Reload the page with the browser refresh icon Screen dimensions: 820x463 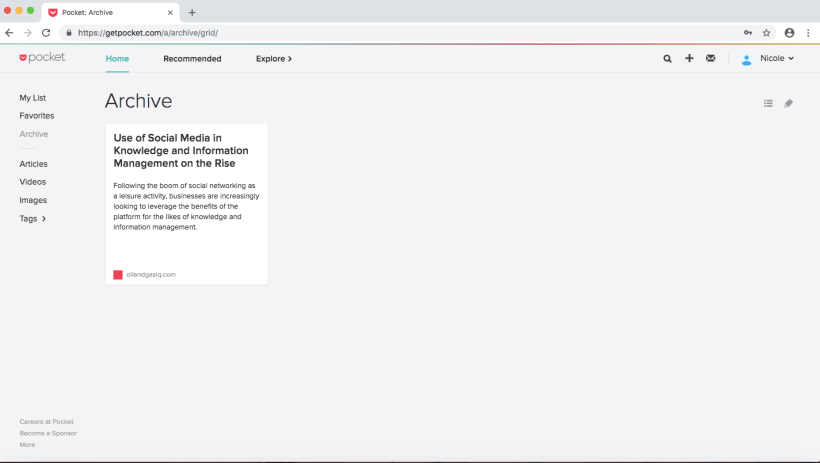coord(46,32)
